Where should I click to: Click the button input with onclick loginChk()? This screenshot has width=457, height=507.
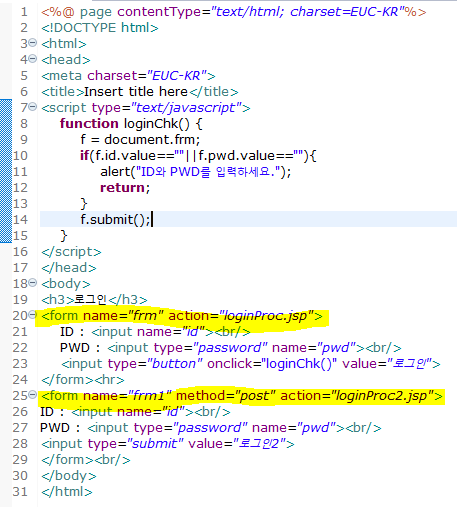click(x=250, y=364)
